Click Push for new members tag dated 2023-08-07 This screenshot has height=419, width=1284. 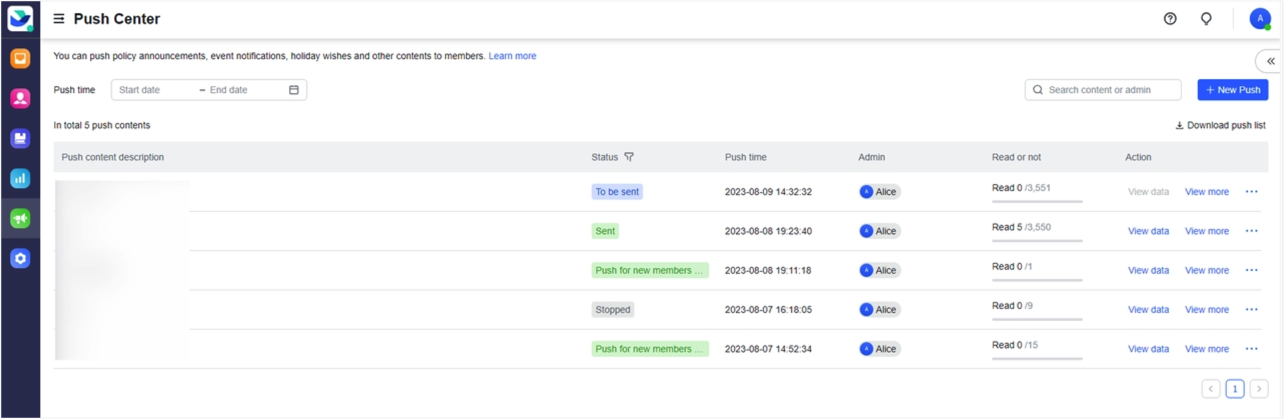click(650, 349)
